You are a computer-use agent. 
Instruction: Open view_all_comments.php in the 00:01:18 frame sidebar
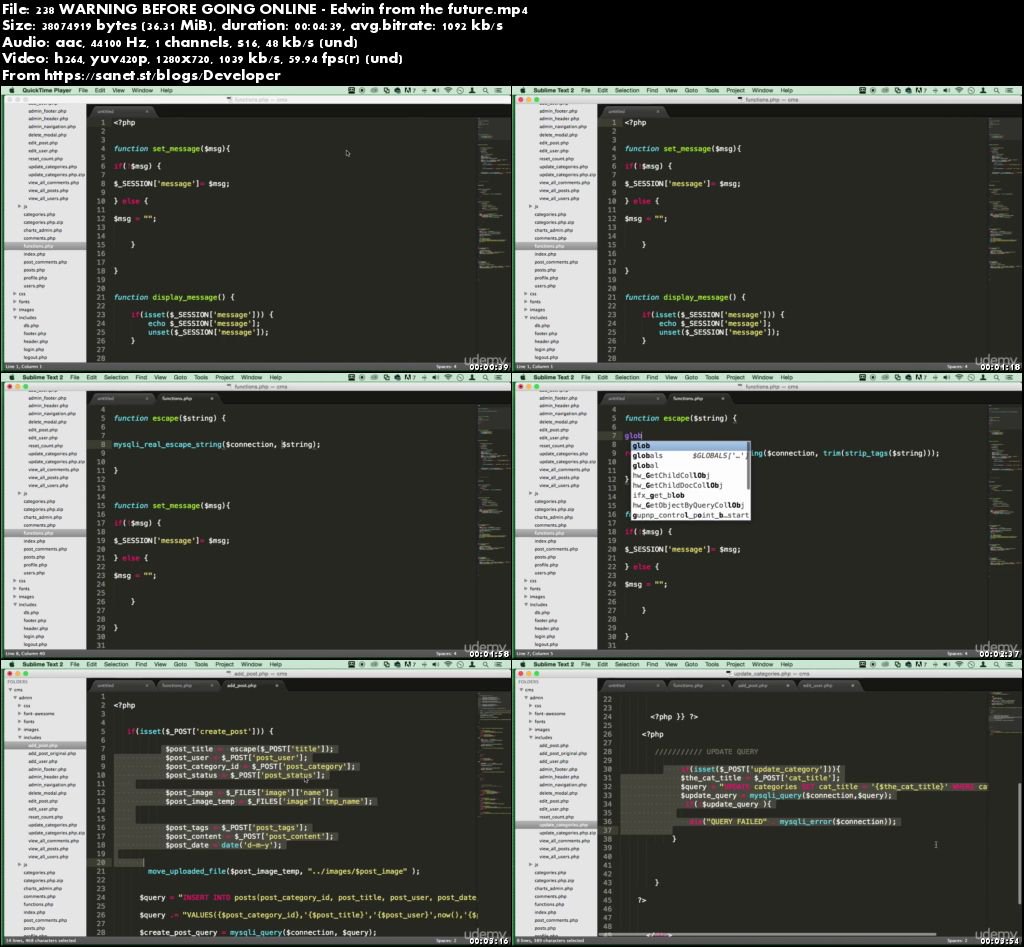pos(564,182)
